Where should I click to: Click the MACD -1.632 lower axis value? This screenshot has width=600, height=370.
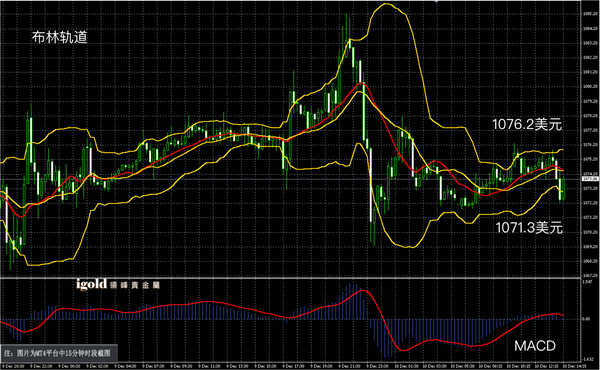[587, 359]
